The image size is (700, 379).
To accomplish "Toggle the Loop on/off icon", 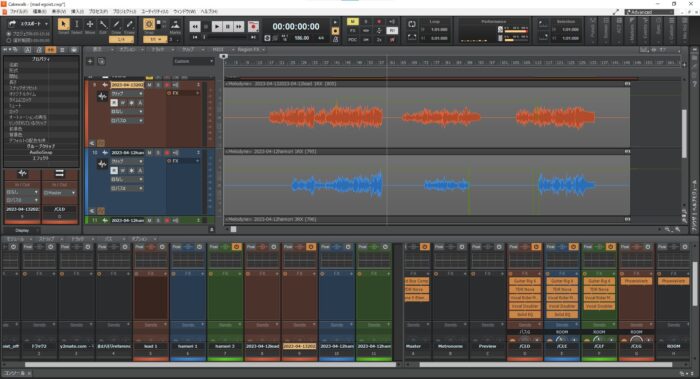I will pos(412,24).
